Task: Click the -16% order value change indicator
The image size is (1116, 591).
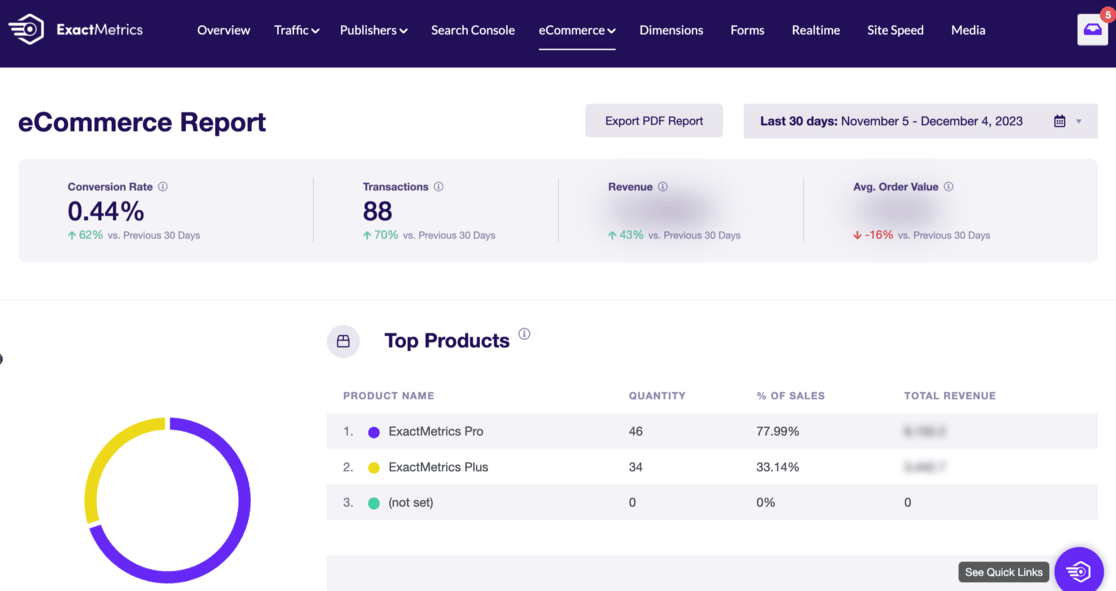Action: (873, 235)
